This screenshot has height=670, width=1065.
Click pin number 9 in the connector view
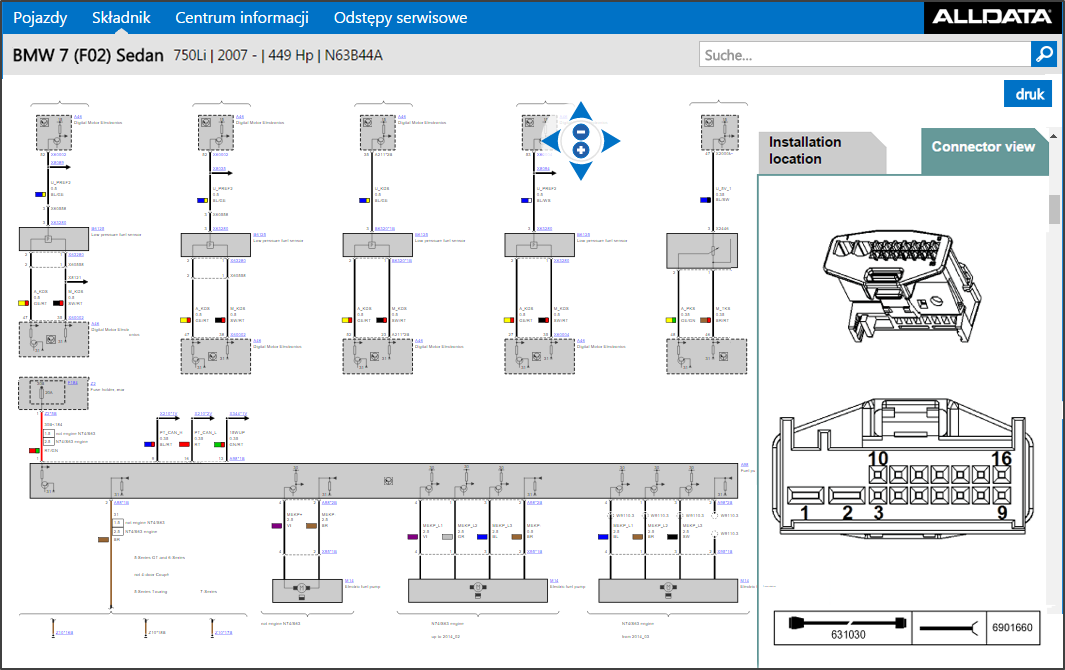click(x=1002, y=512)
